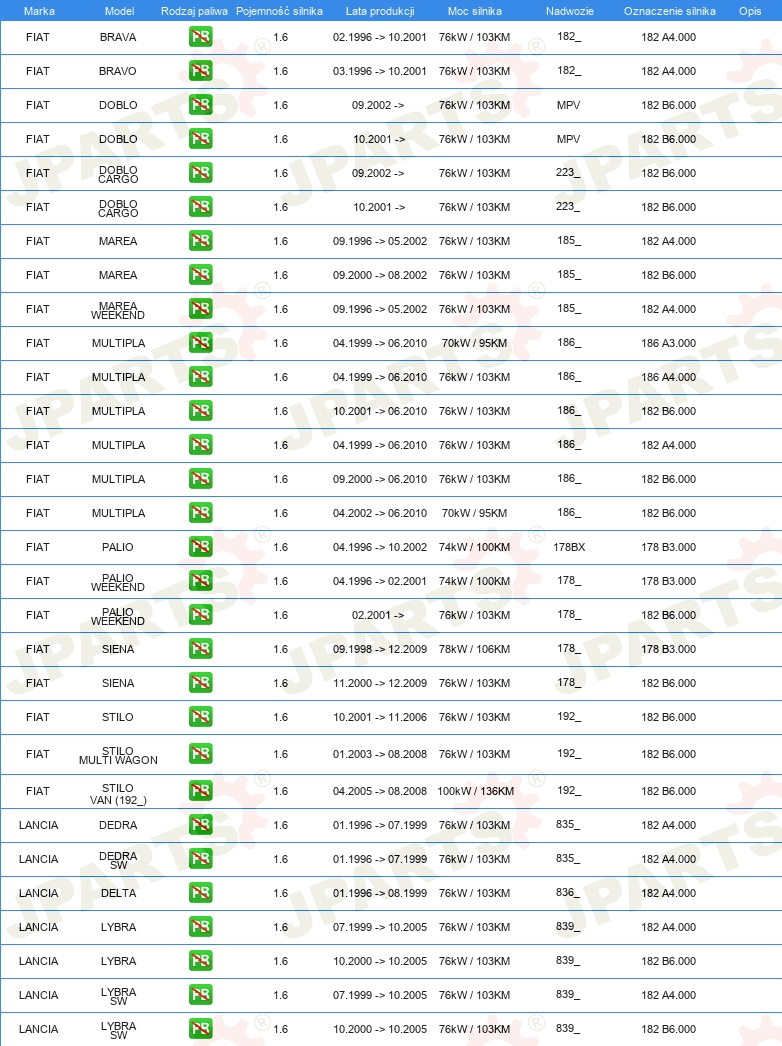Select the fuel icon in MAREA WEEKEND row
This screenshot has height=1046, width=782.
[200, 309]
